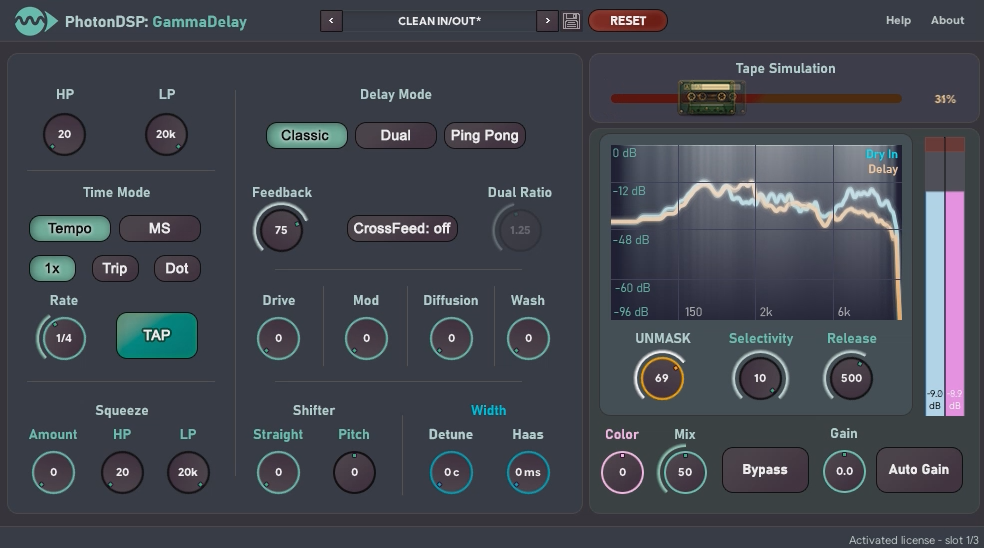The height and width of the screenshot is (548, 984).
Task: Click the Selectivity knob showing 10
Action: coord(760,378)
